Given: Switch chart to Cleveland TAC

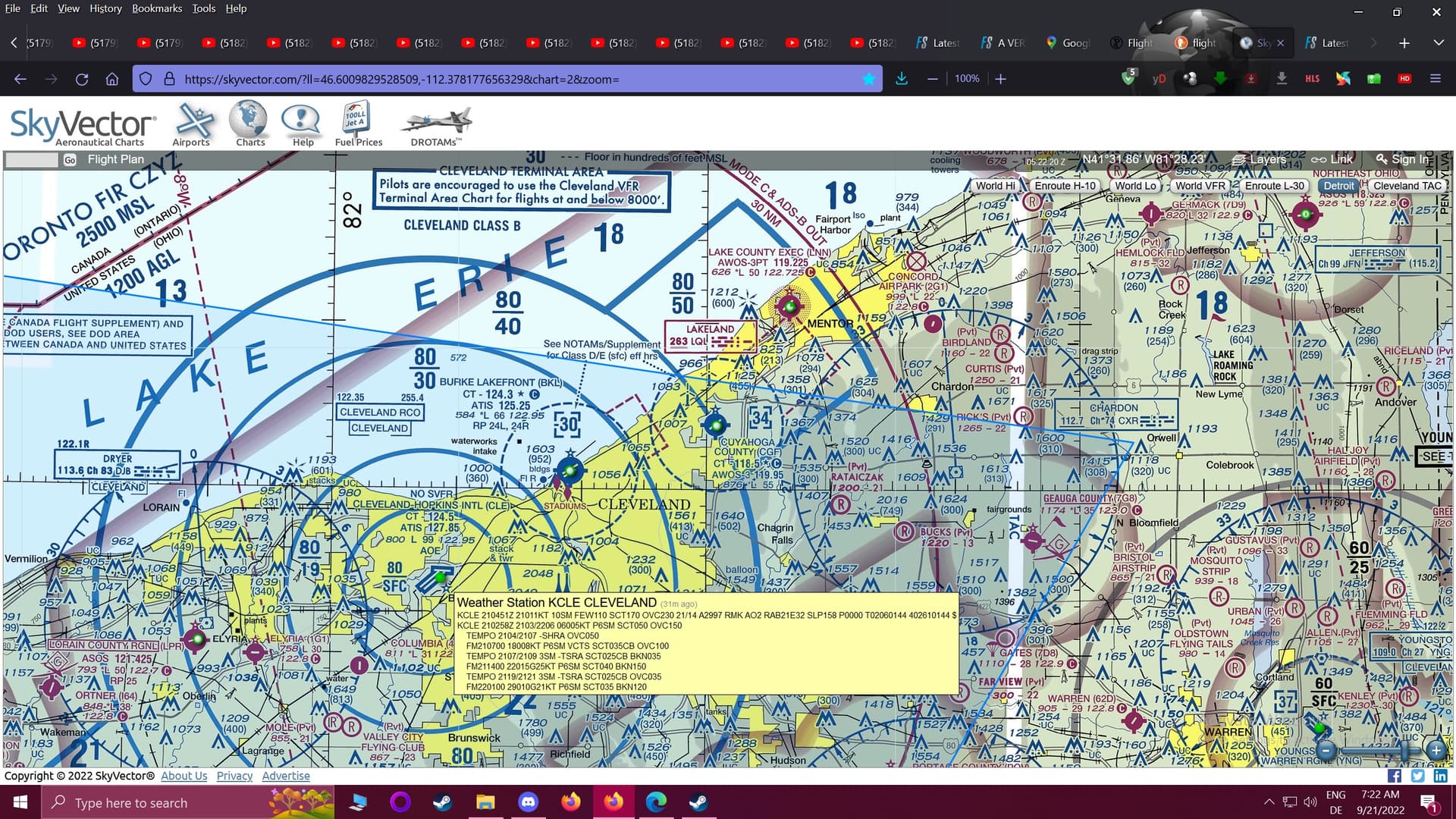Looking at the screenshot, I should tap(1407, 186).
